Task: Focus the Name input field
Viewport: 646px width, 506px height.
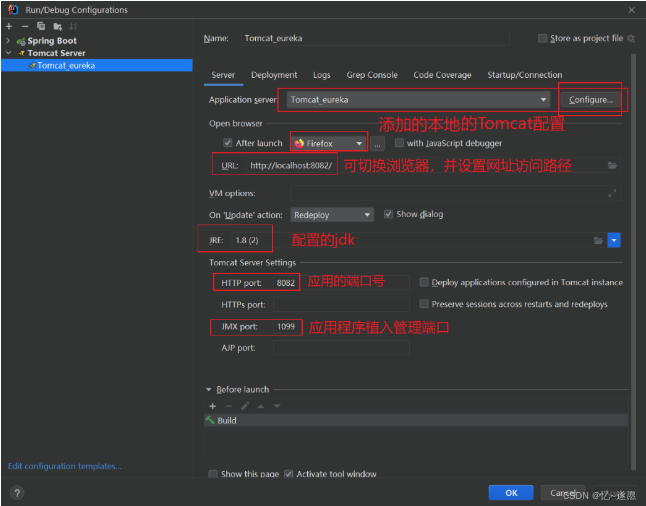Action: click(375, 38)
